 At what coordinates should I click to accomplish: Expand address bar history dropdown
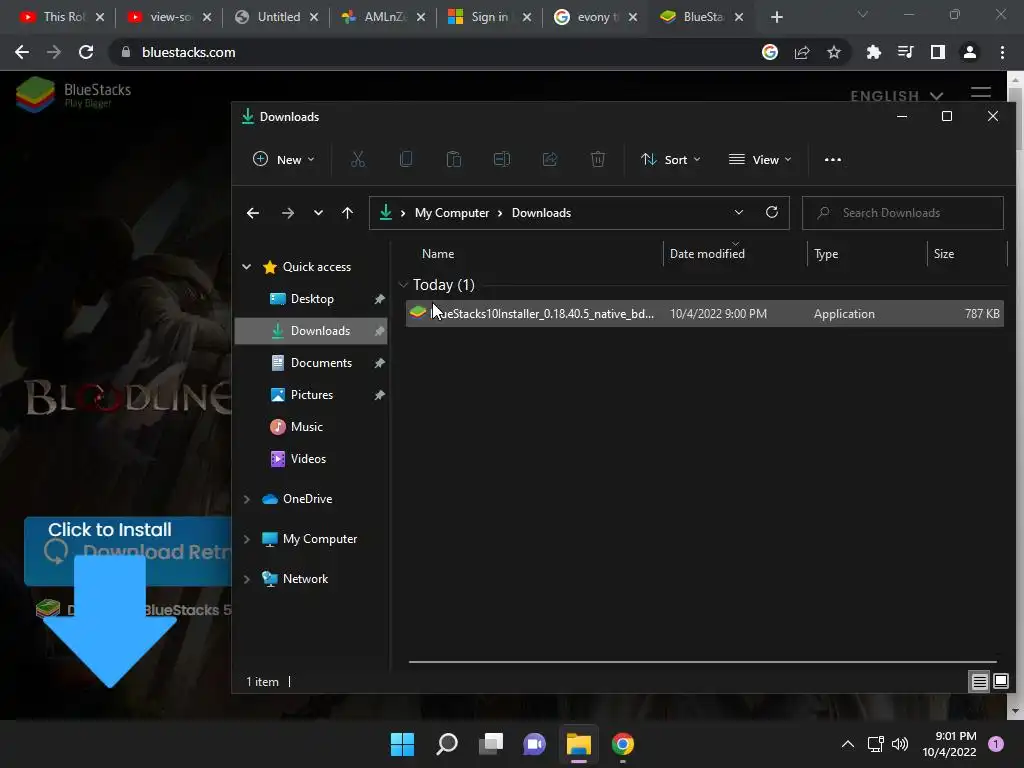(x=739, y=212)
